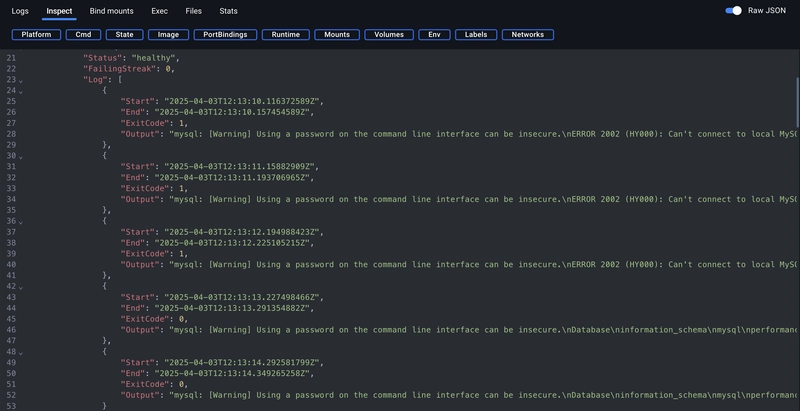Click line number 21 in the gutter
Viewport: 800px width, 411px height.
(x=11, y=58)
